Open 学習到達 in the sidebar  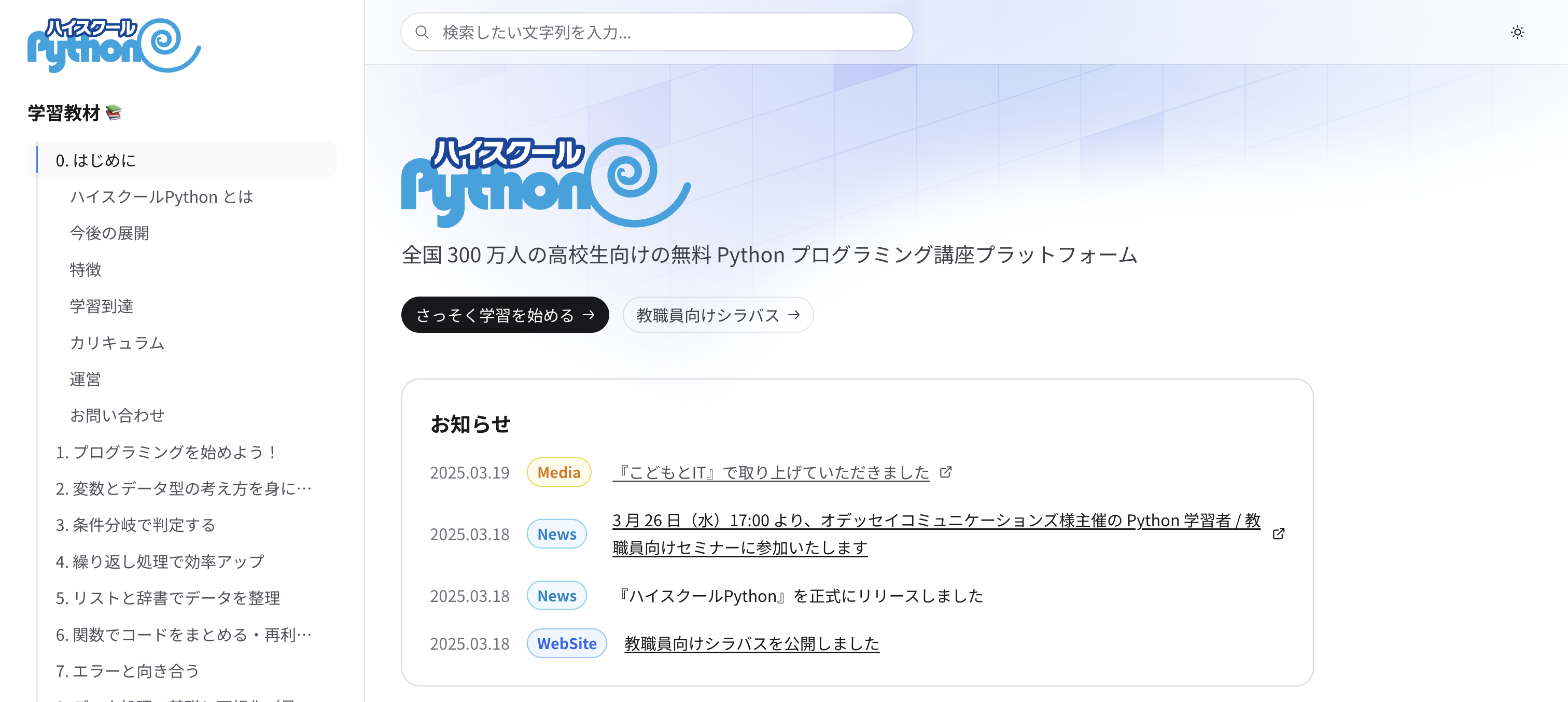(101, 306)
